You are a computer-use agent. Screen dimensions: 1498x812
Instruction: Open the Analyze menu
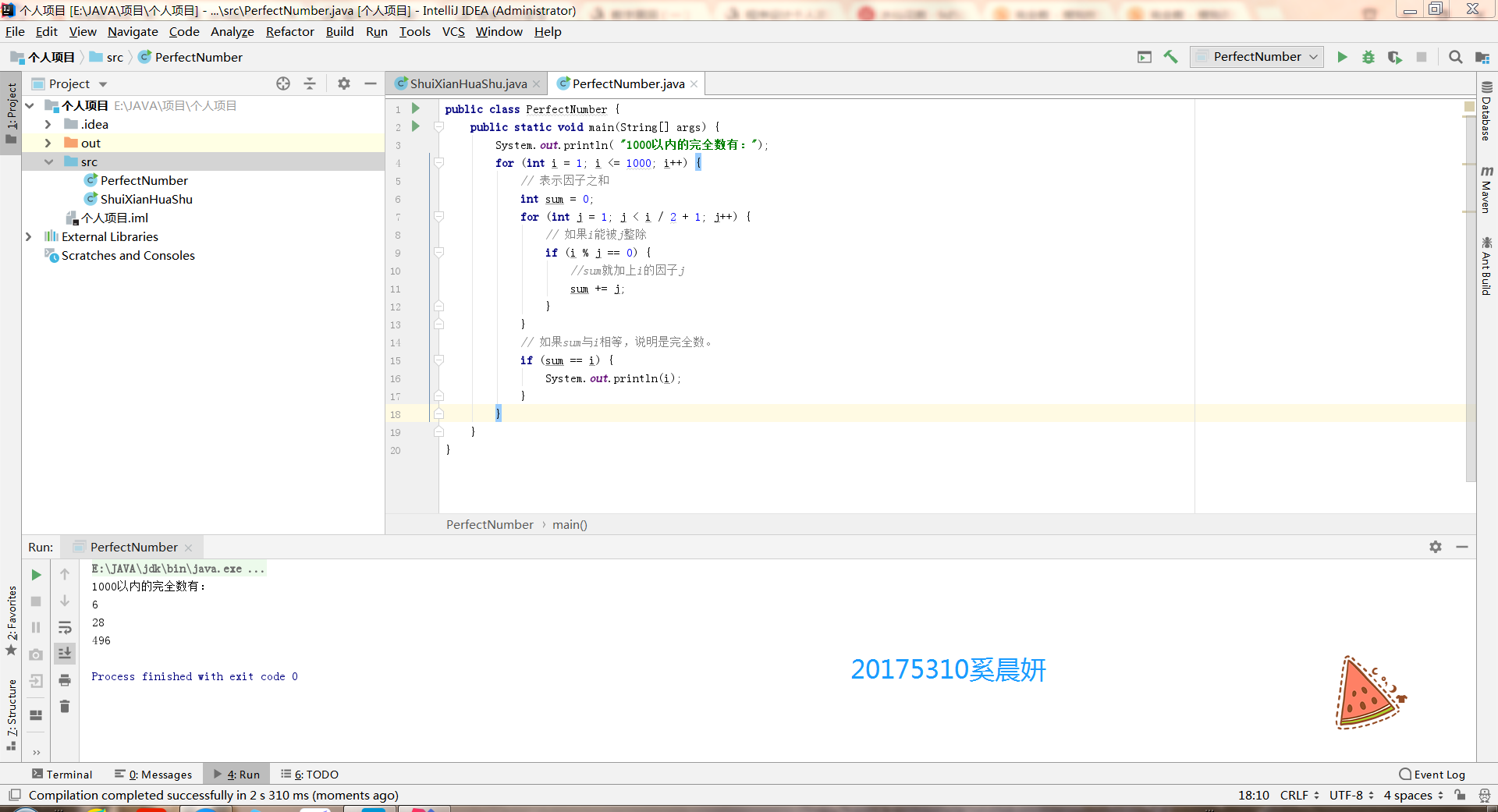point(232,31)
